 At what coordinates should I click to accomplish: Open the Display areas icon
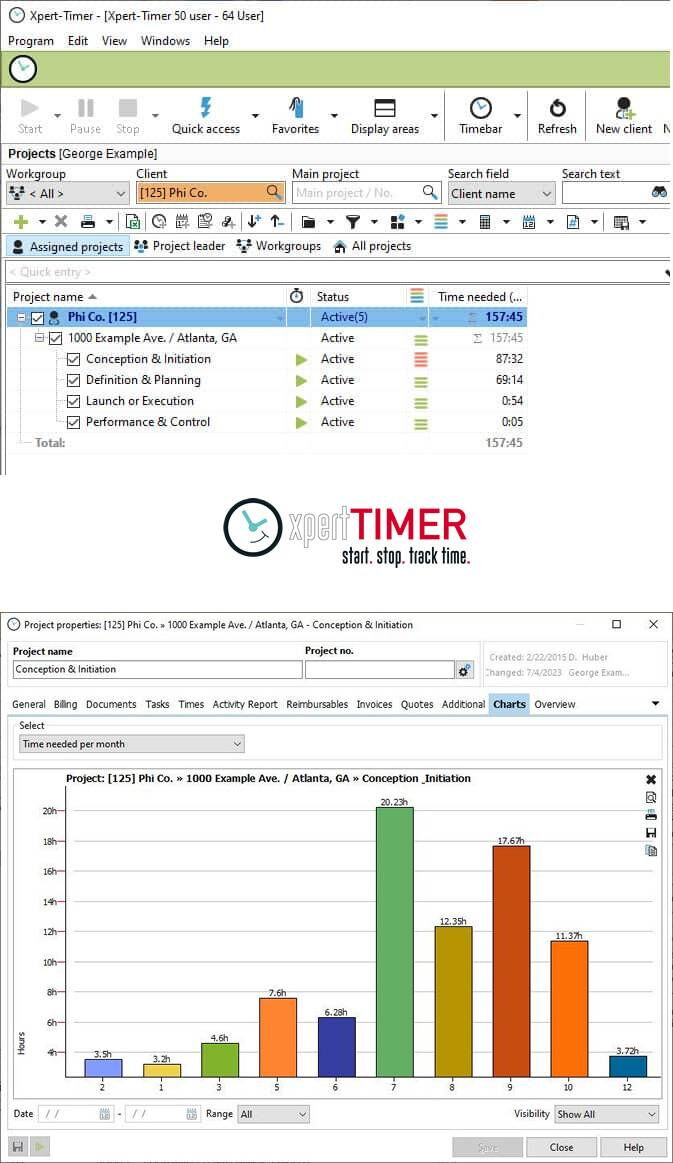click(384, 108)
